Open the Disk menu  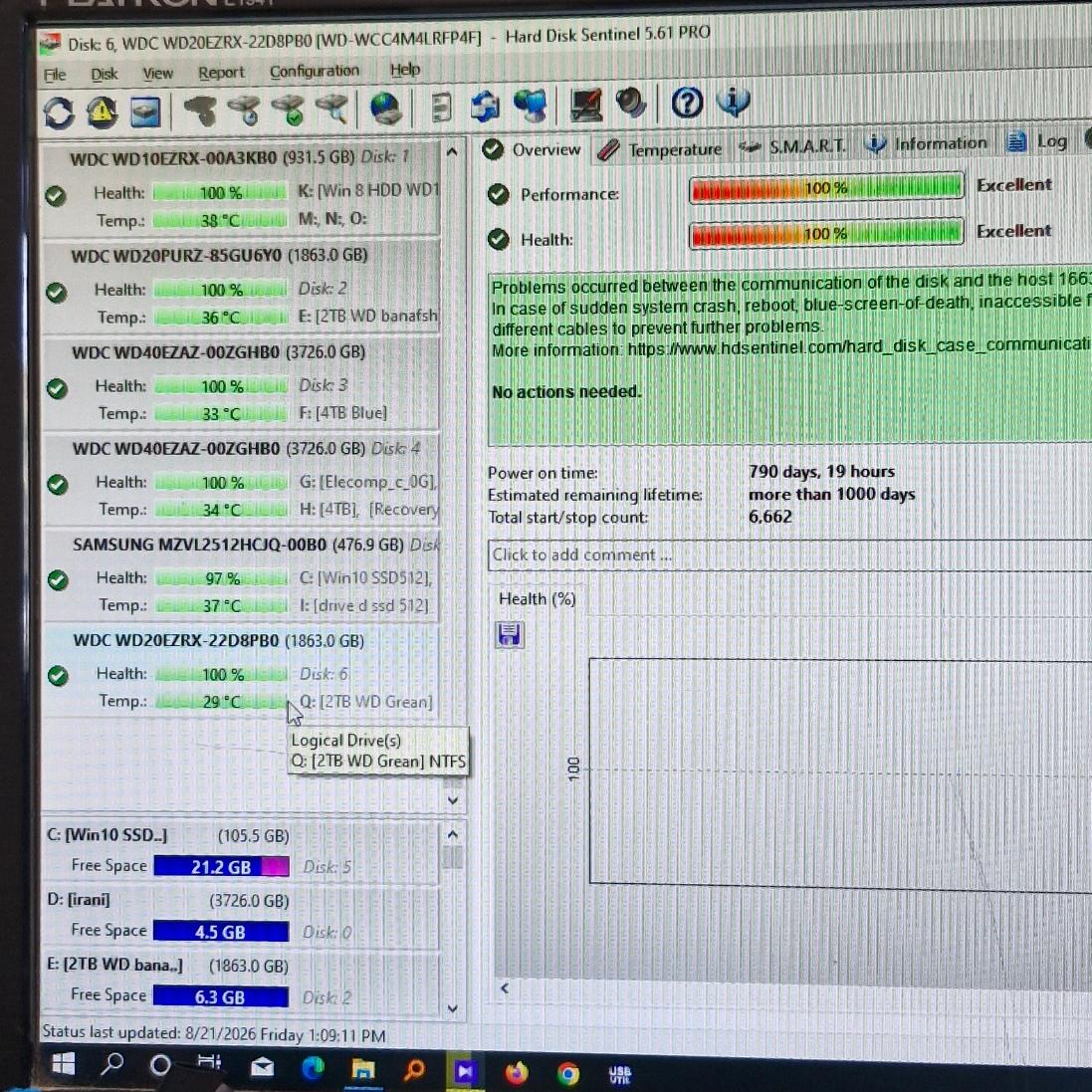coord(104,74)
